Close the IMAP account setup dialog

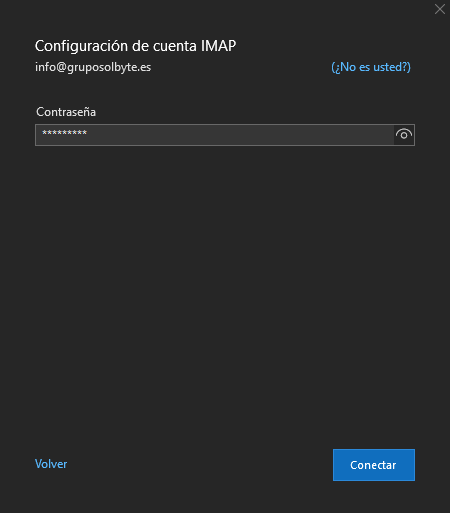coord(440,9)
